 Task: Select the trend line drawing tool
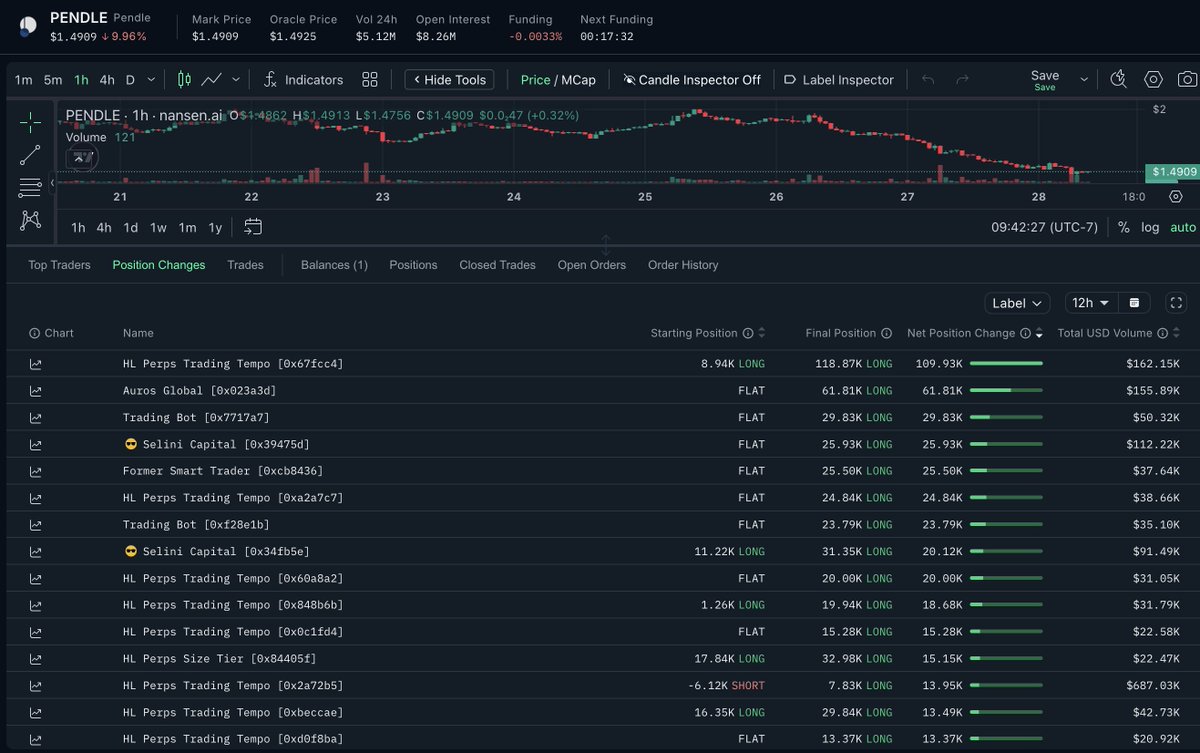point(30,154)
